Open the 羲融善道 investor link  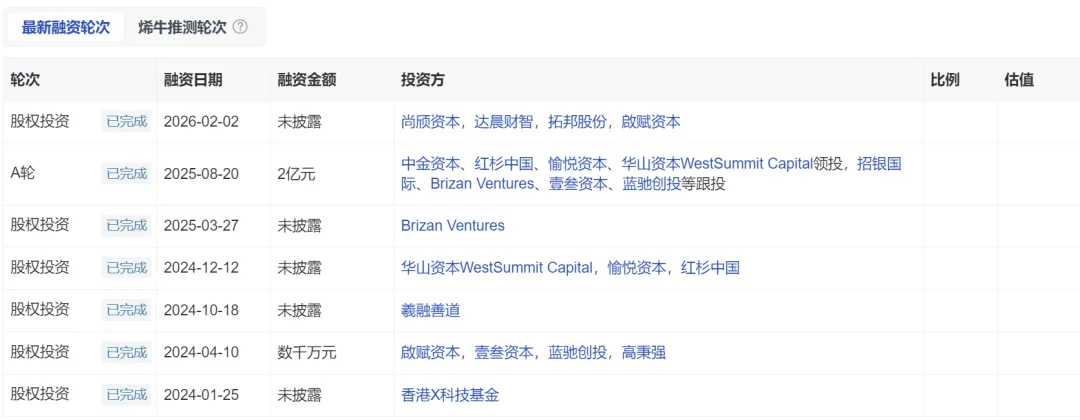pyautogui.click(x=431, y=310)
